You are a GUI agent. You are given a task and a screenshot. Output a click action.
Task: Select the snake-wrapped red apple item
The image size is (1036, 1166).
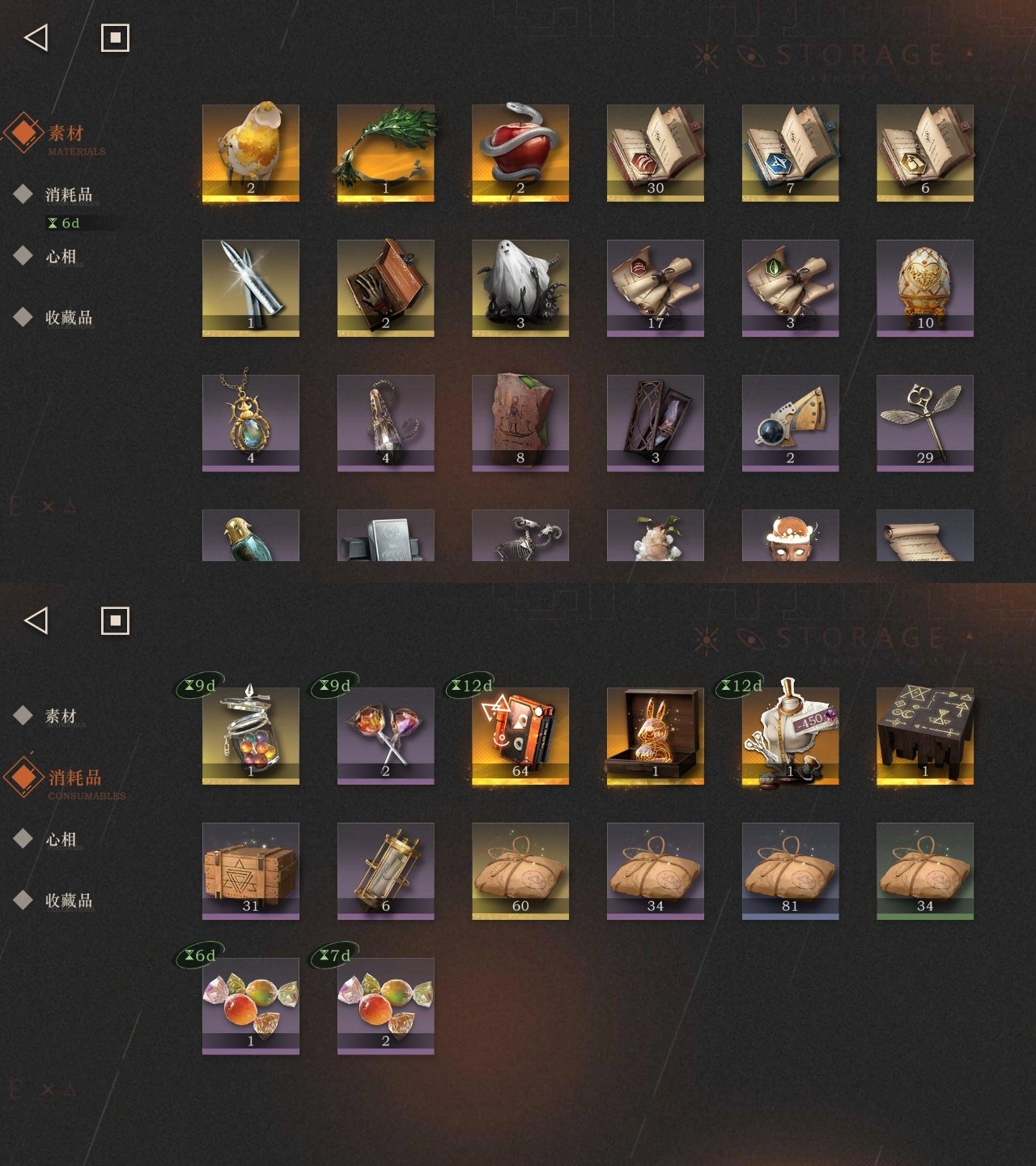[520, 153]
